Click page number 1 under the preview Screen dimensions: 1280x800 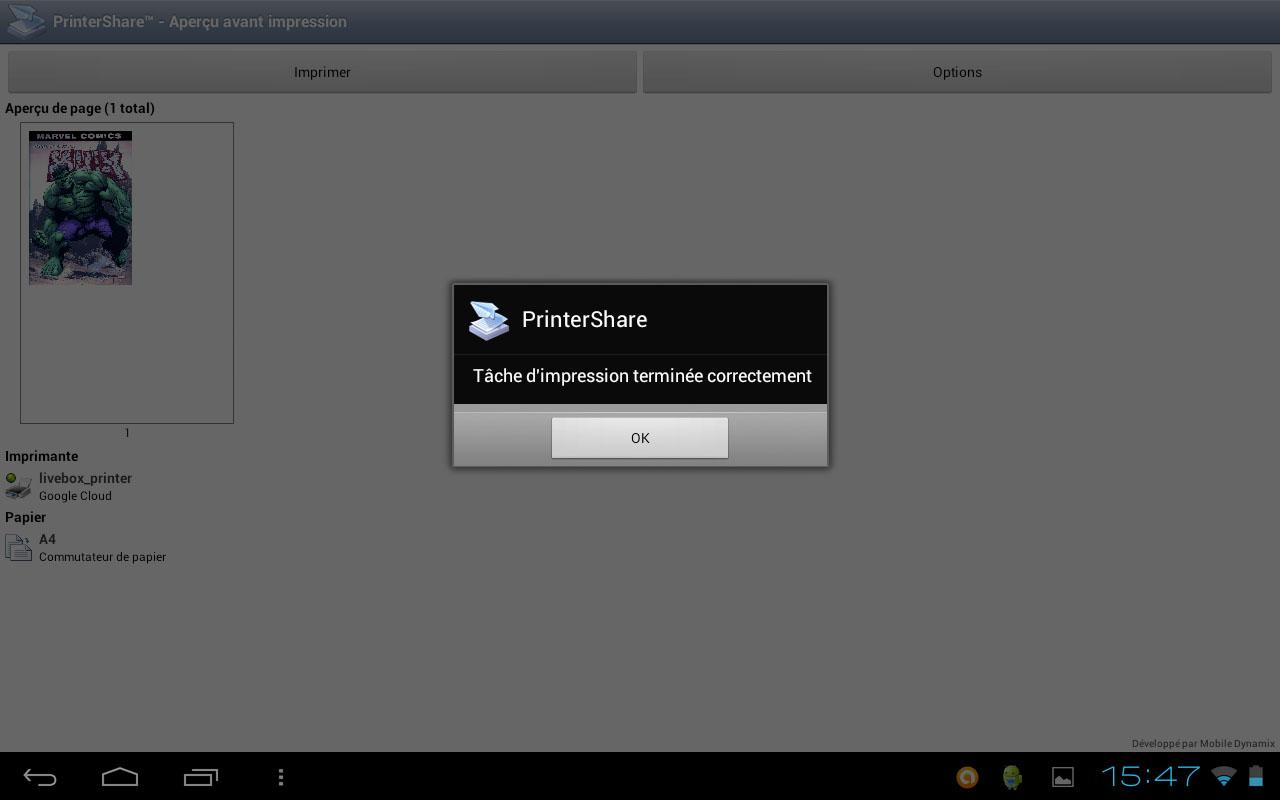[127, 433]
